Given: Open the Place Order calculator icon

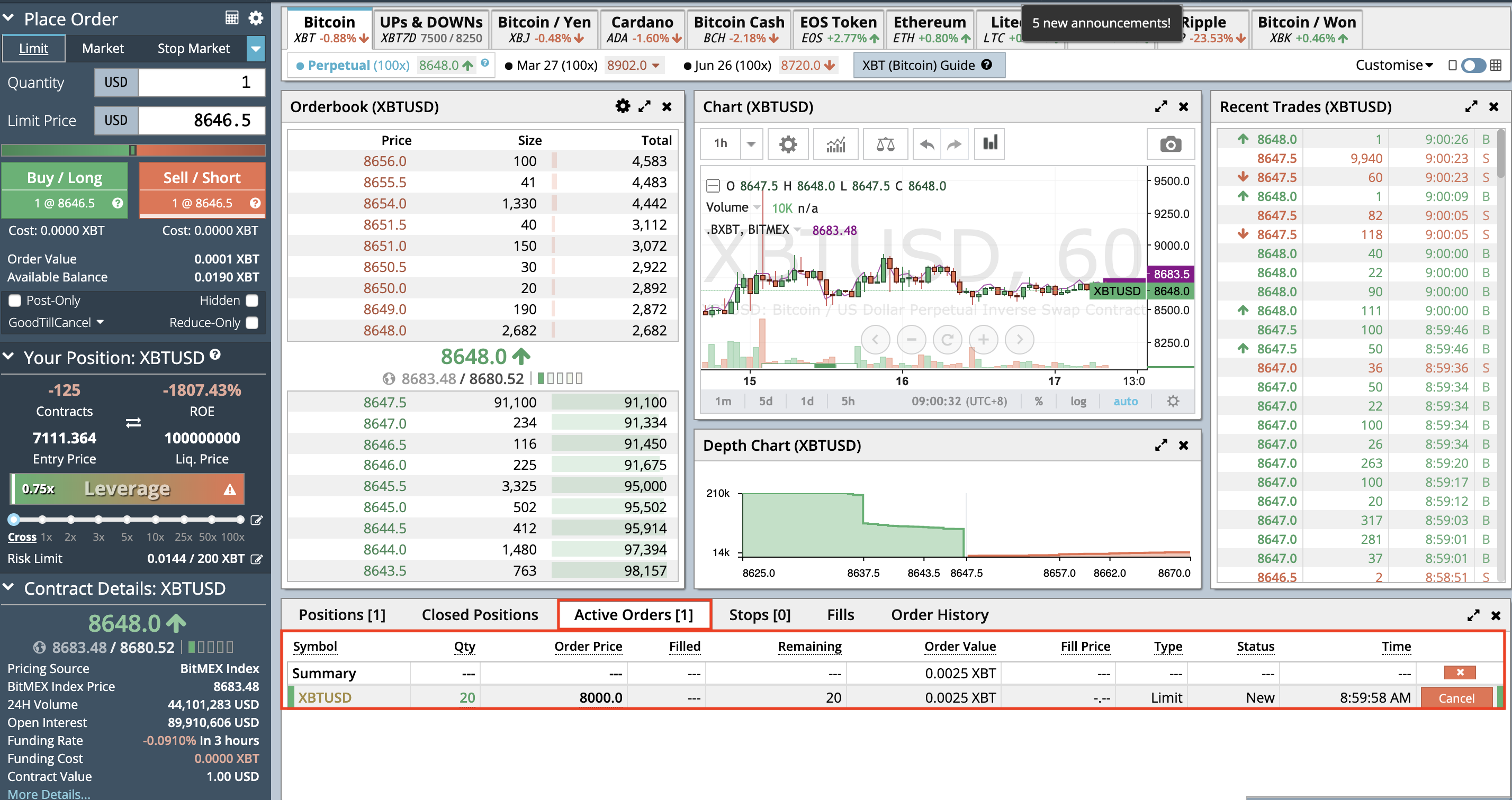Looking at the screenshot, I should point(232,17).
